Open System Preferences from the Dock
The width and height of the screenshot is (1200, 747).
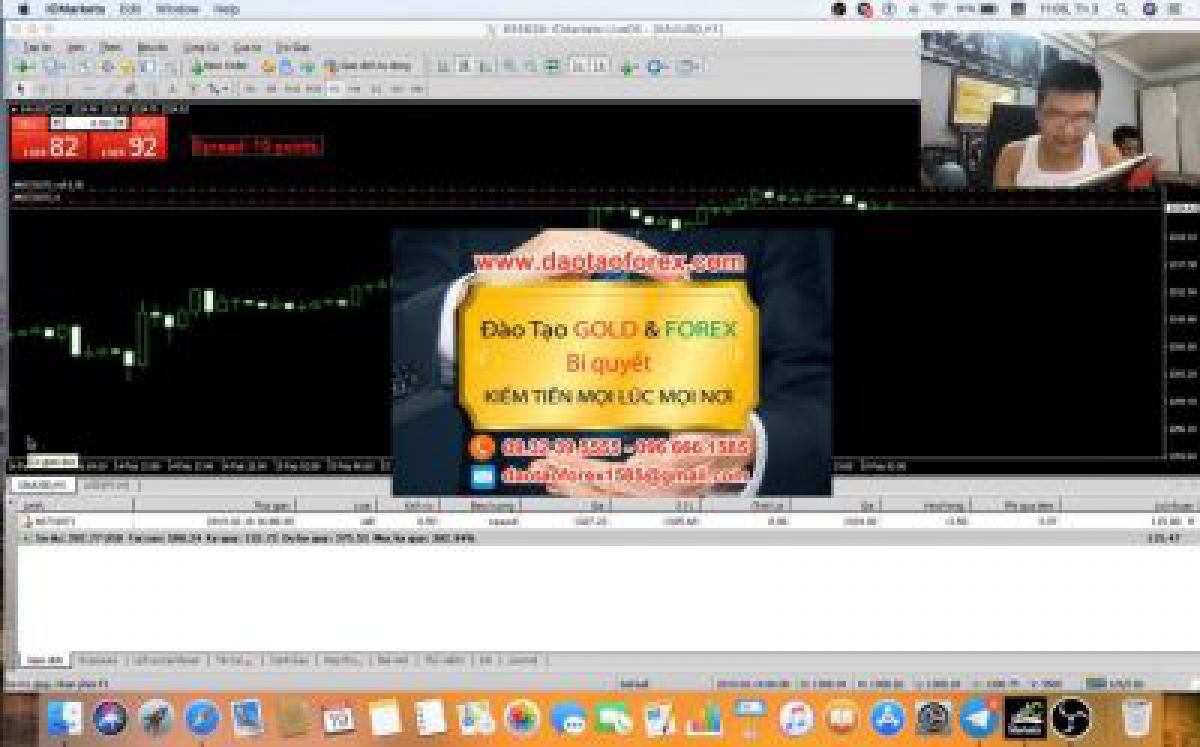tap(934, 717)
